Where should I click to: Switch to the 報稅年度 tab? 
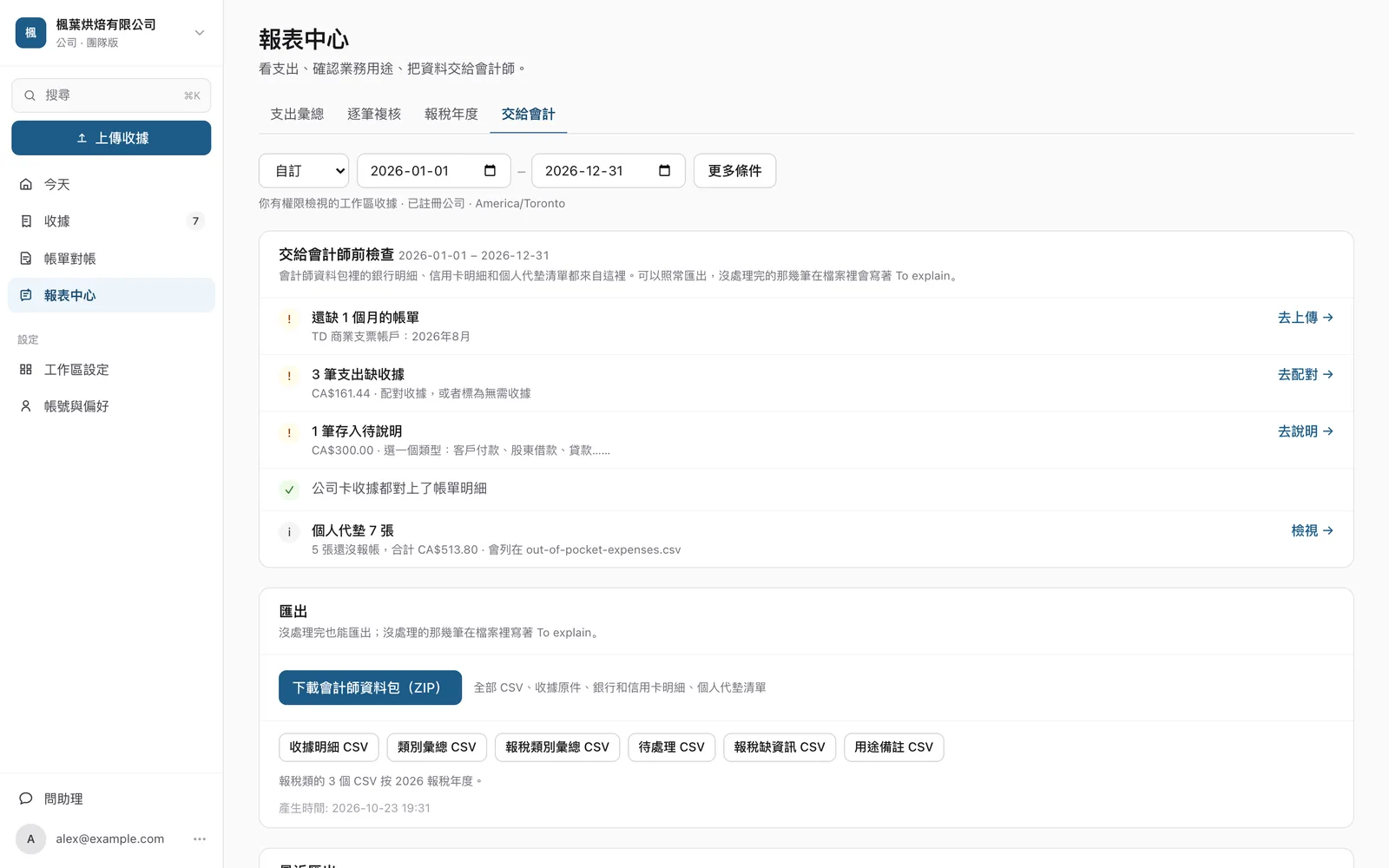coord(451,114)
